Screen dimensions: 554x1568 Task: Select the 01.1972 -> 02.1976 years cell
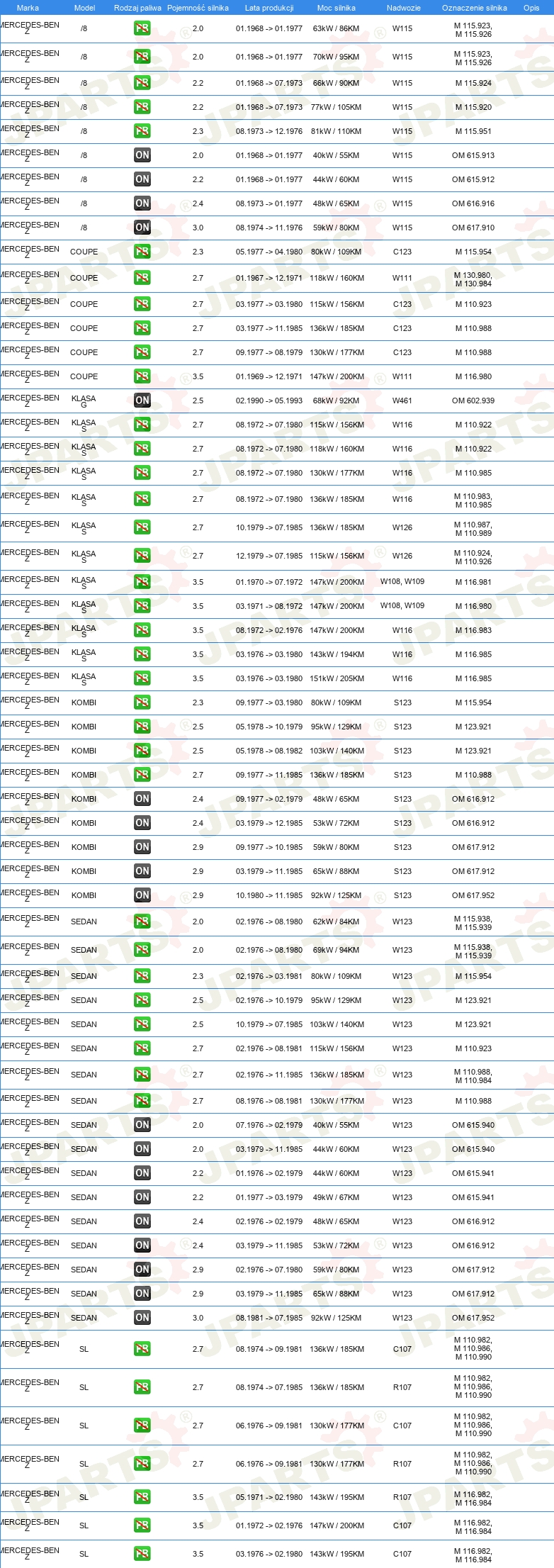tap(269, 1526)
